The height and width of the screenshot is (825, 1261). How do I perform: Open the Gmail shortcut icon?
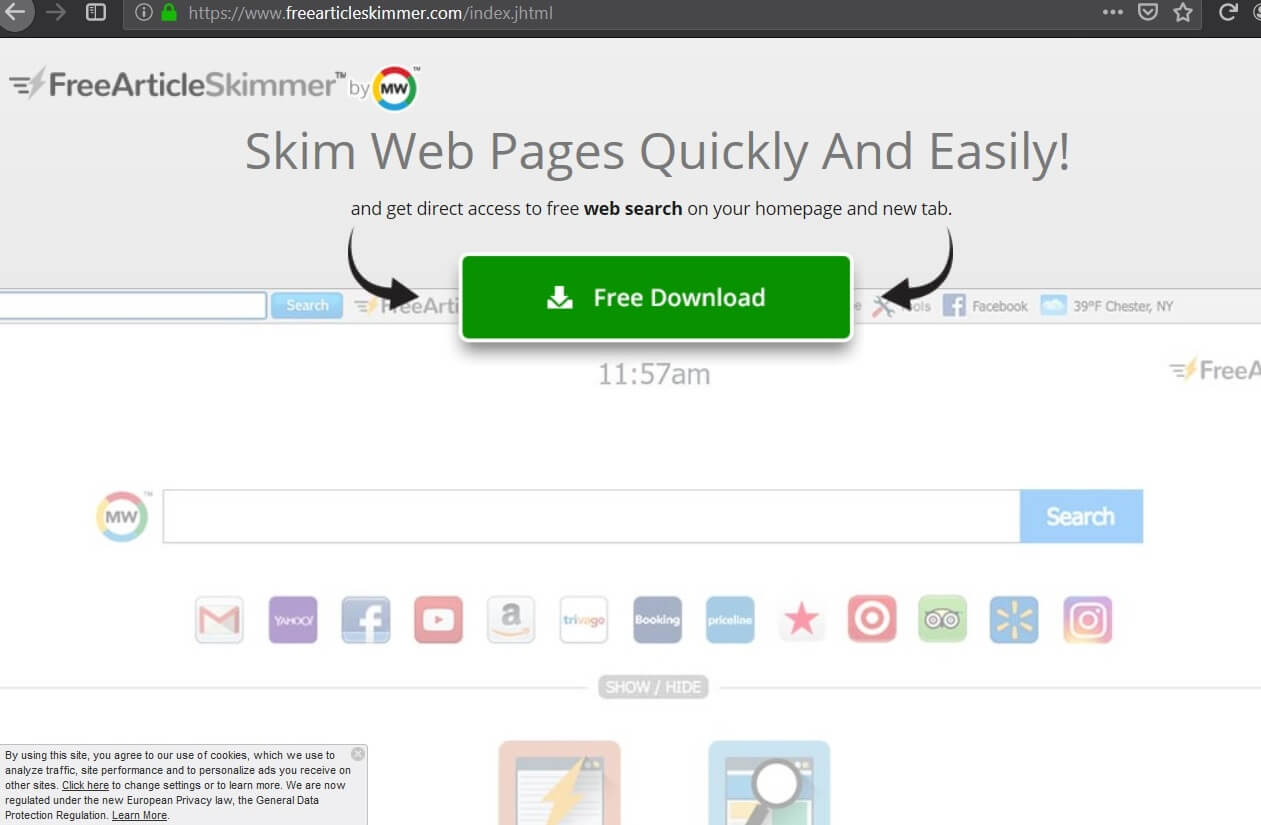220,620
